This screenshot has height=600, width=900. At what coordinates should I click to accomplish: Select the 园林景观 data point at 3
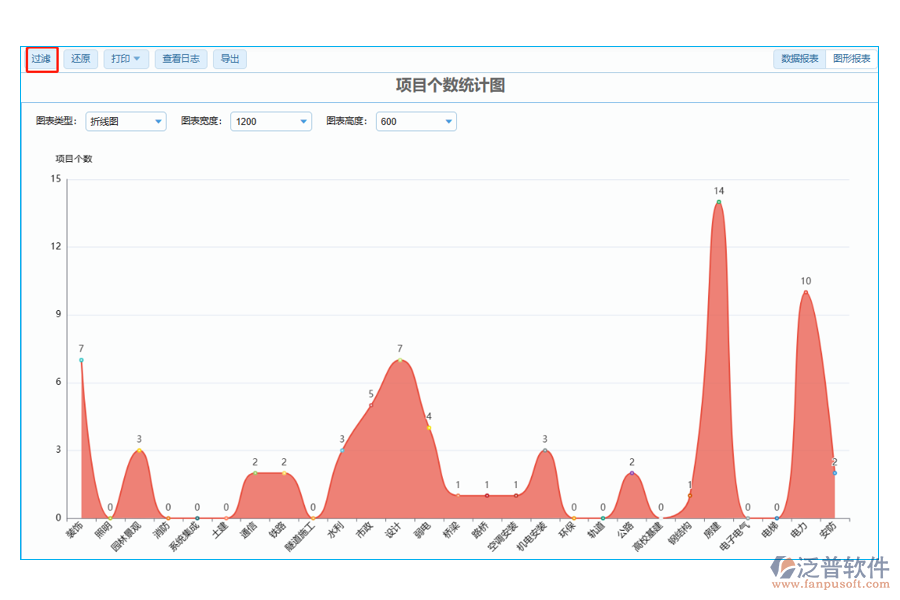coord(139,450)
